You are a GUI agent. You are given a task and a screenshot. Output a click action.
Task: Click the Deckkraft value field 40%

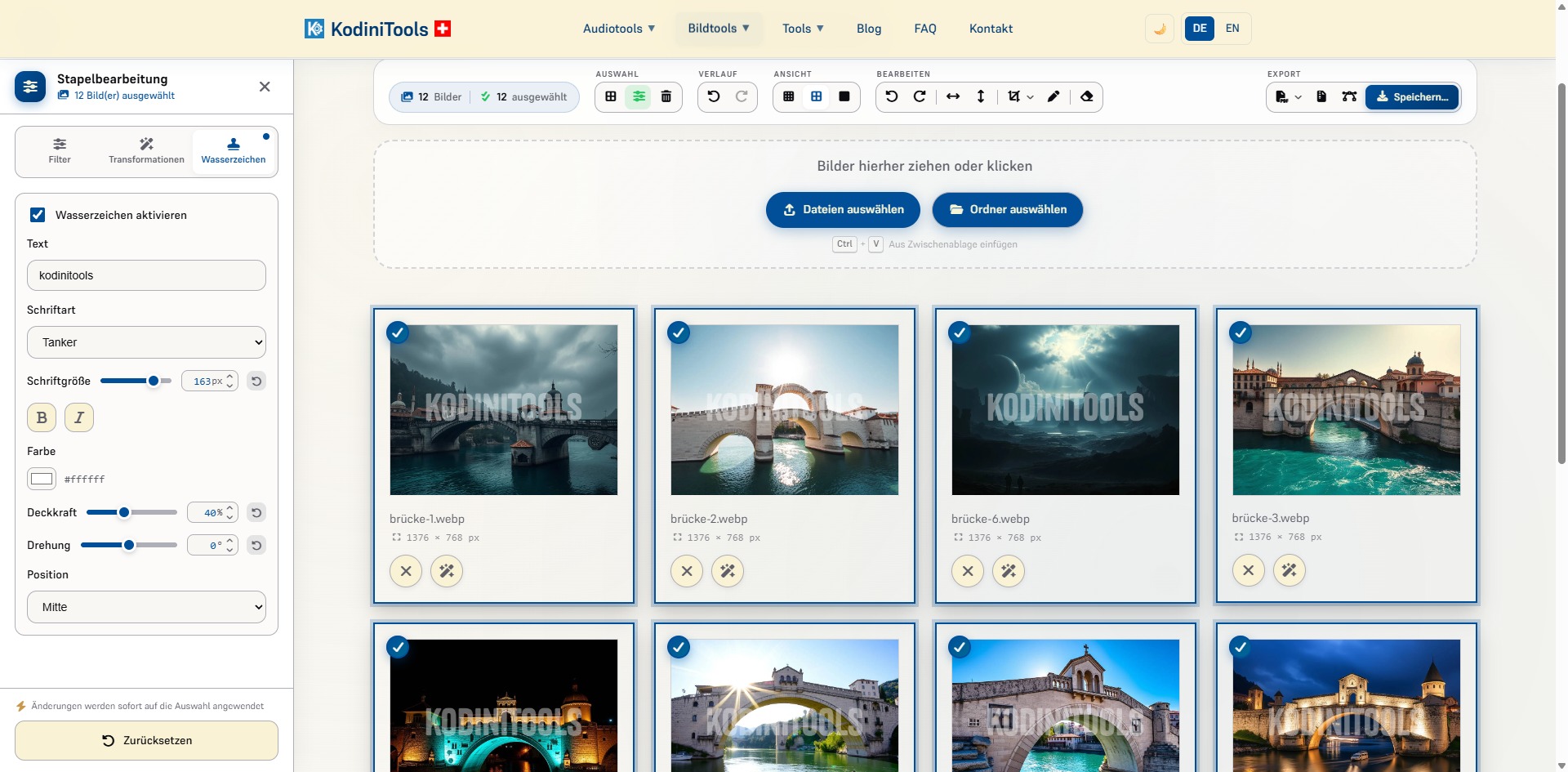[x=212, y=512]
